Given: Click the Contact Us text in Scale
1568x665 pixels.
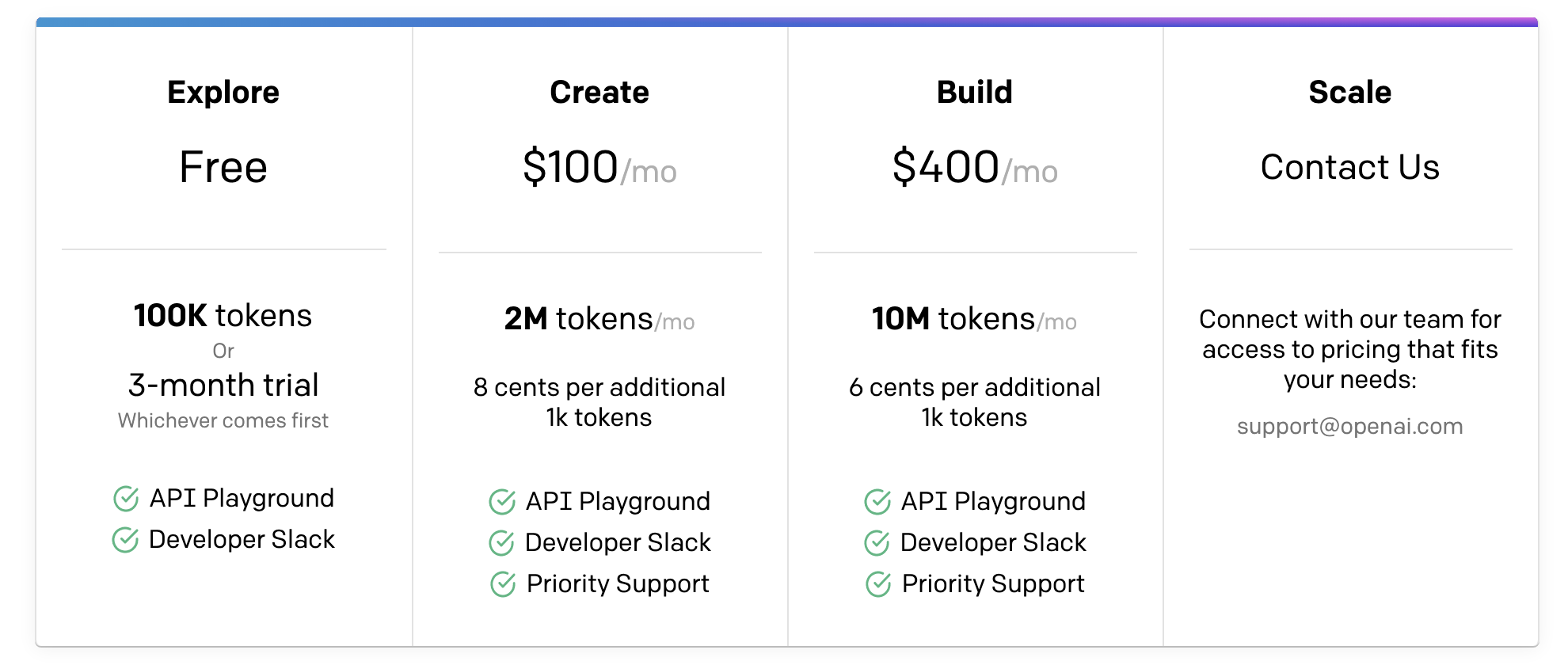Looking at the screenshot, I should tap(1350, 167).
